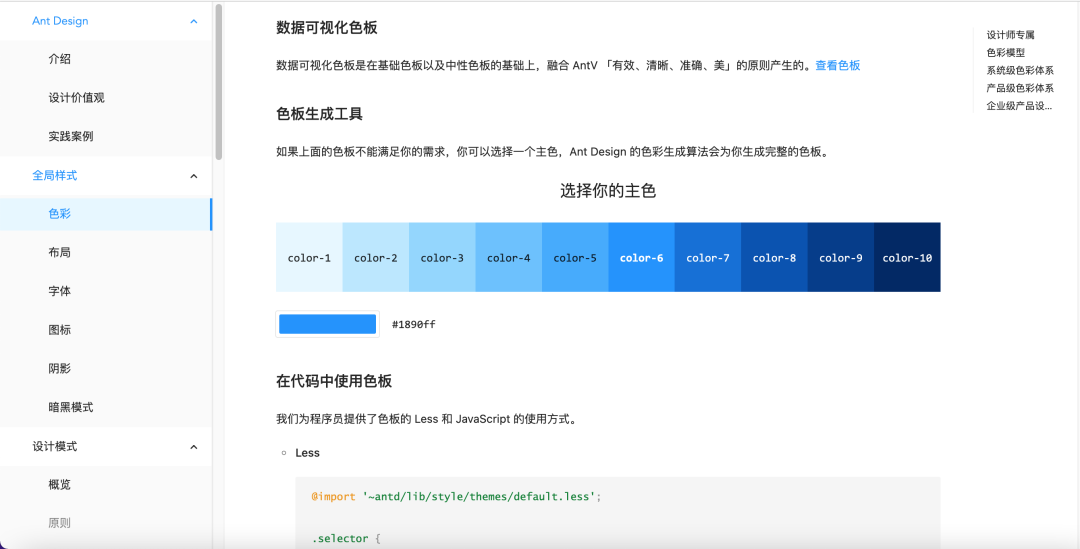Click the 数据可视化色板 heading
Viewport: 1080px width, 549px height.
(x=326, y=28)
